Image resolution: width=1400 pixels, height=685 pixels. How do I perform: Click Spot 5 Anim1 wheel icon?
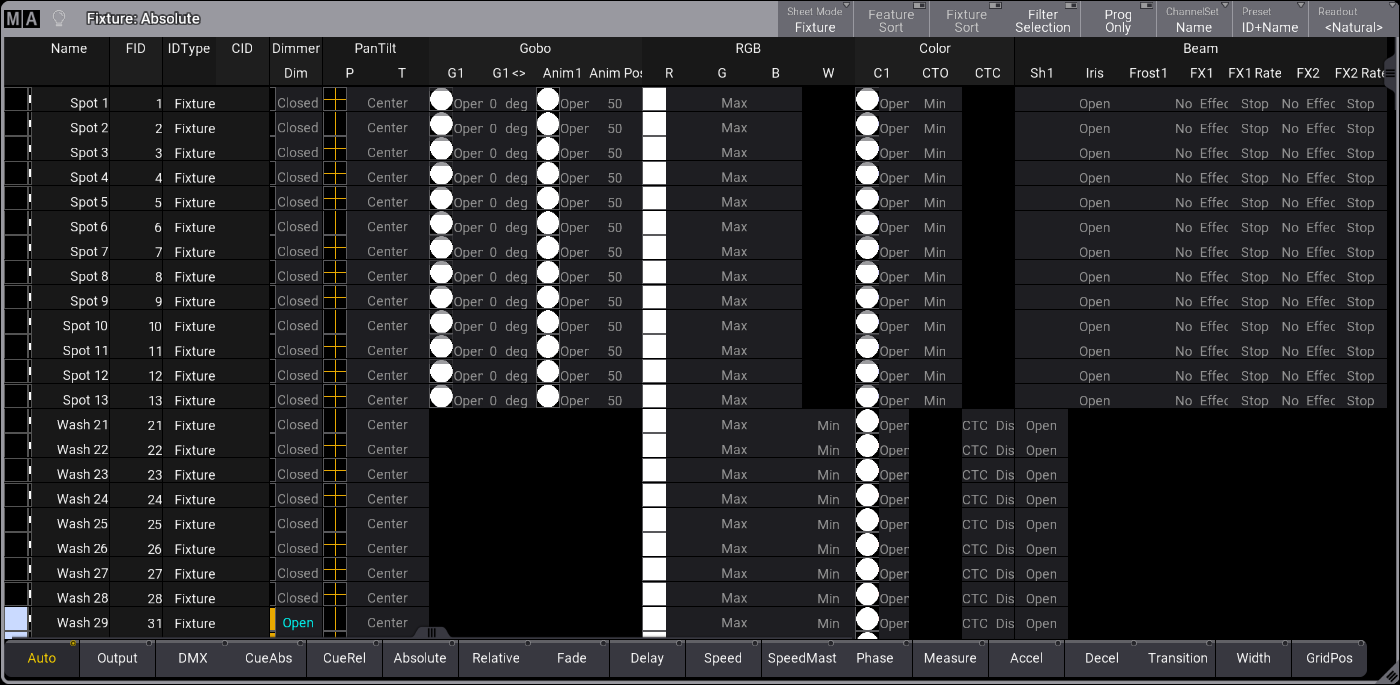[x=547, y=198]
